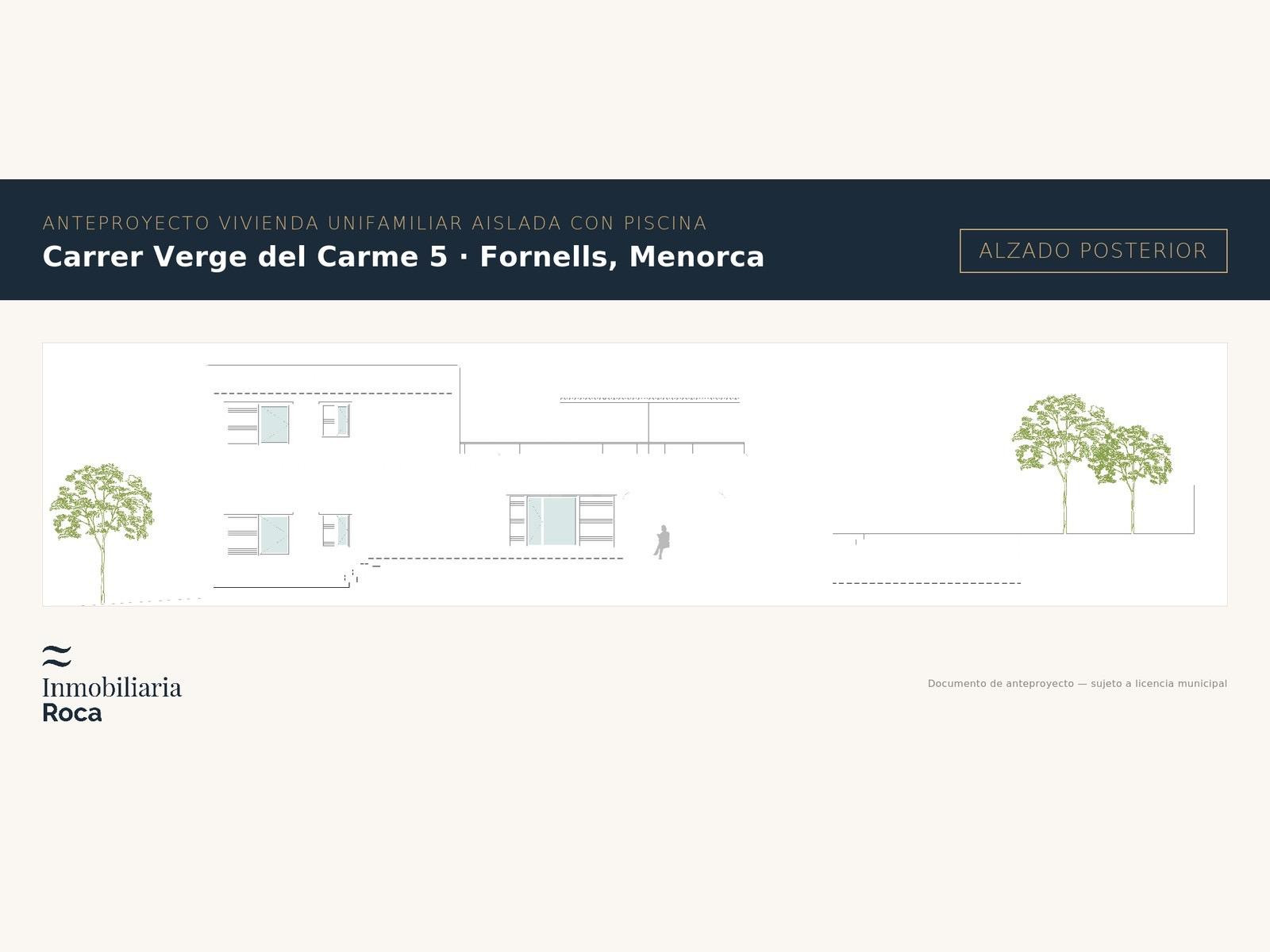
Task: Click the small ground-floor narrow window
Action: [x=335, y=530]
